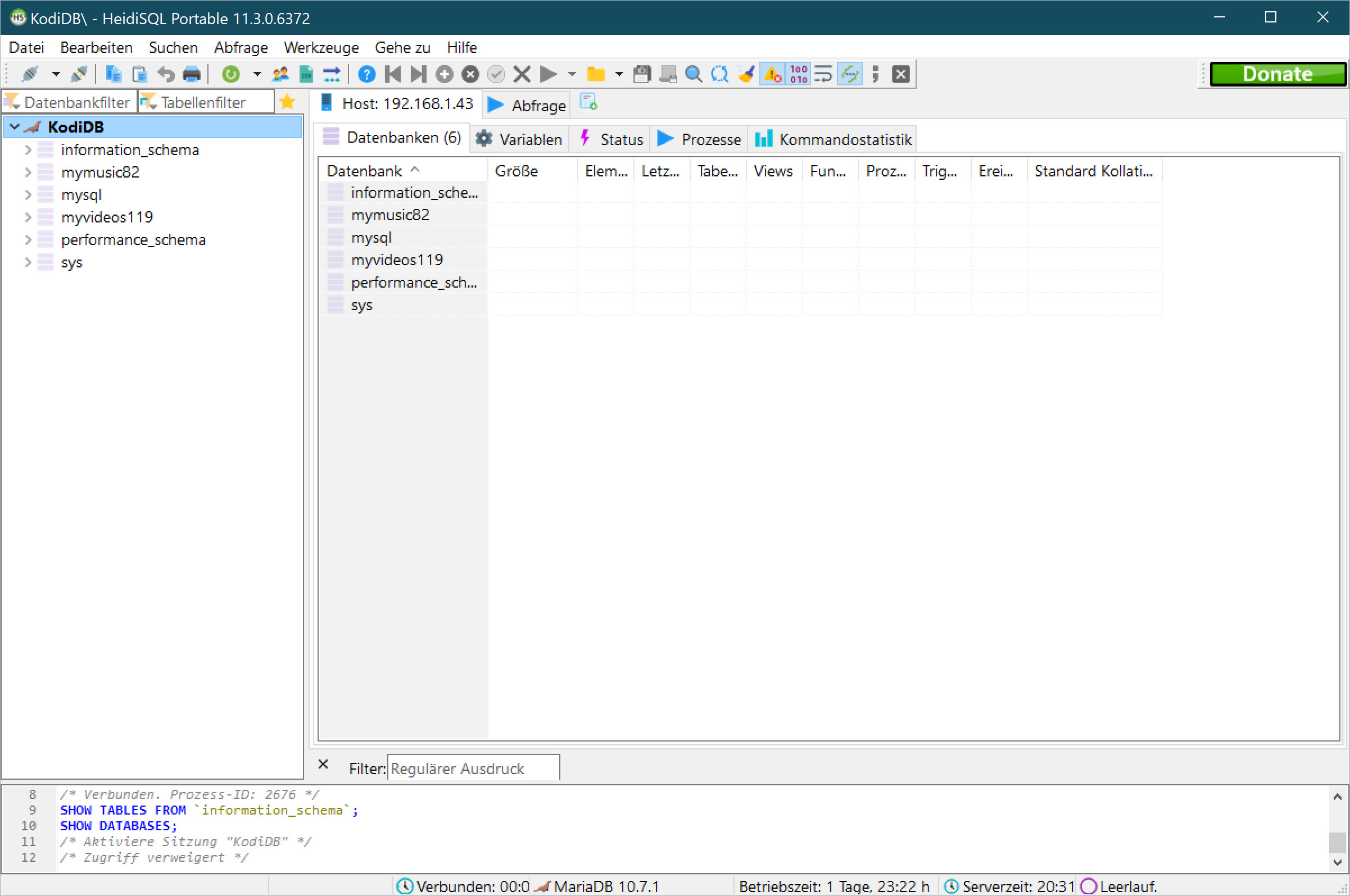Image resolution: width=1350 pixels, height=896 pixels.
Task: Click the Undo arrow icon
Action: 166,74
